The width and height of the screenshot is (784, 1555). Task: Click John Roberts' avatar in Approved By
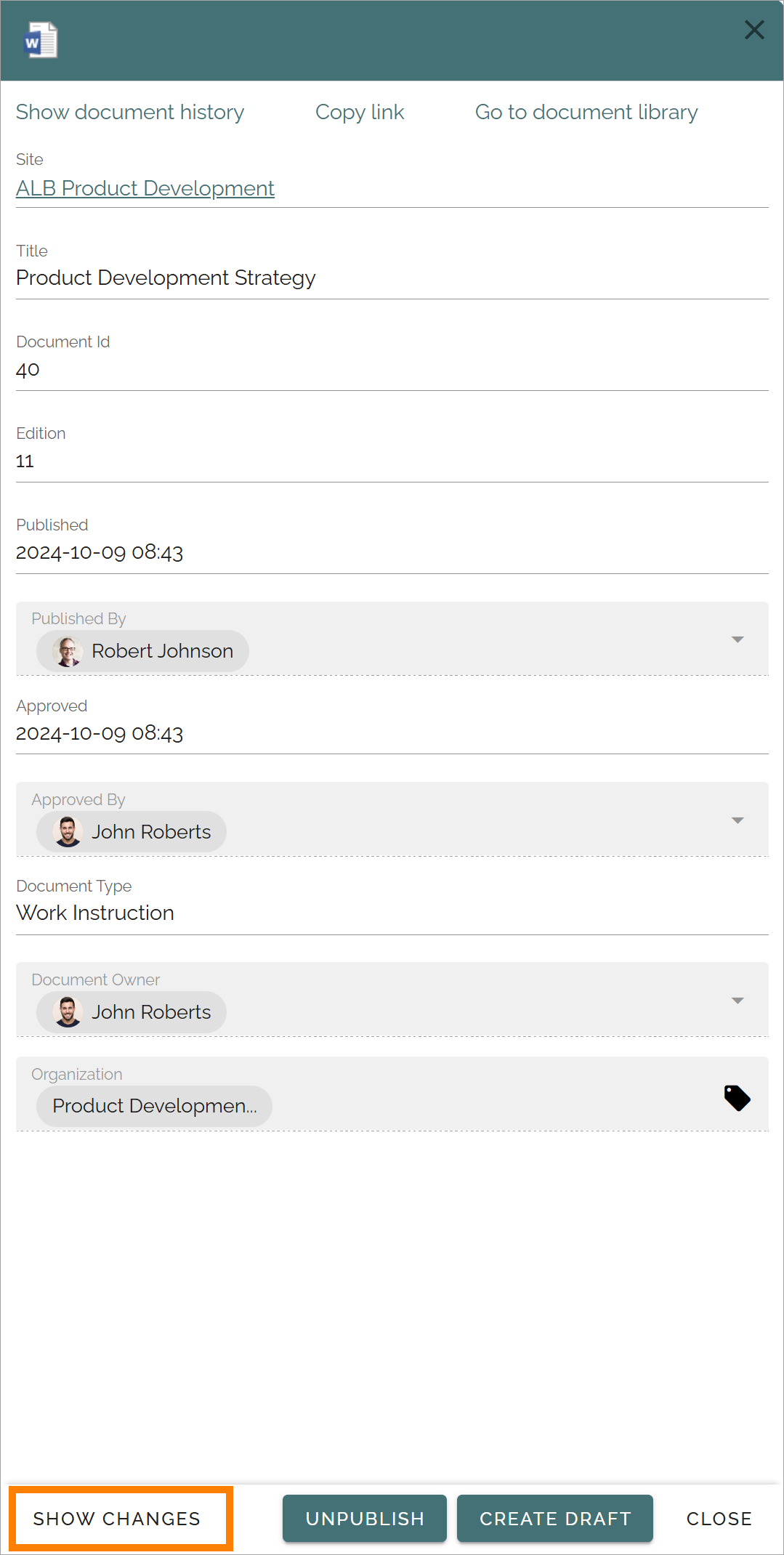(x=68, y=832)
